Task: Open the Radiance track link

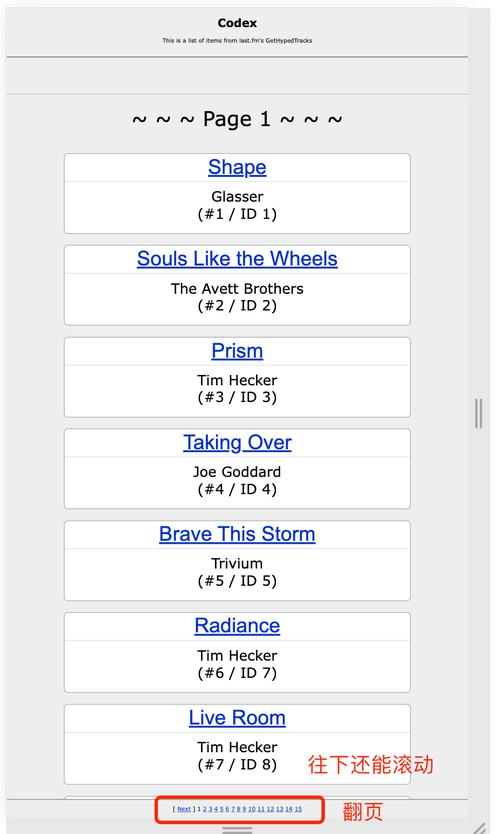Action: 237,626
